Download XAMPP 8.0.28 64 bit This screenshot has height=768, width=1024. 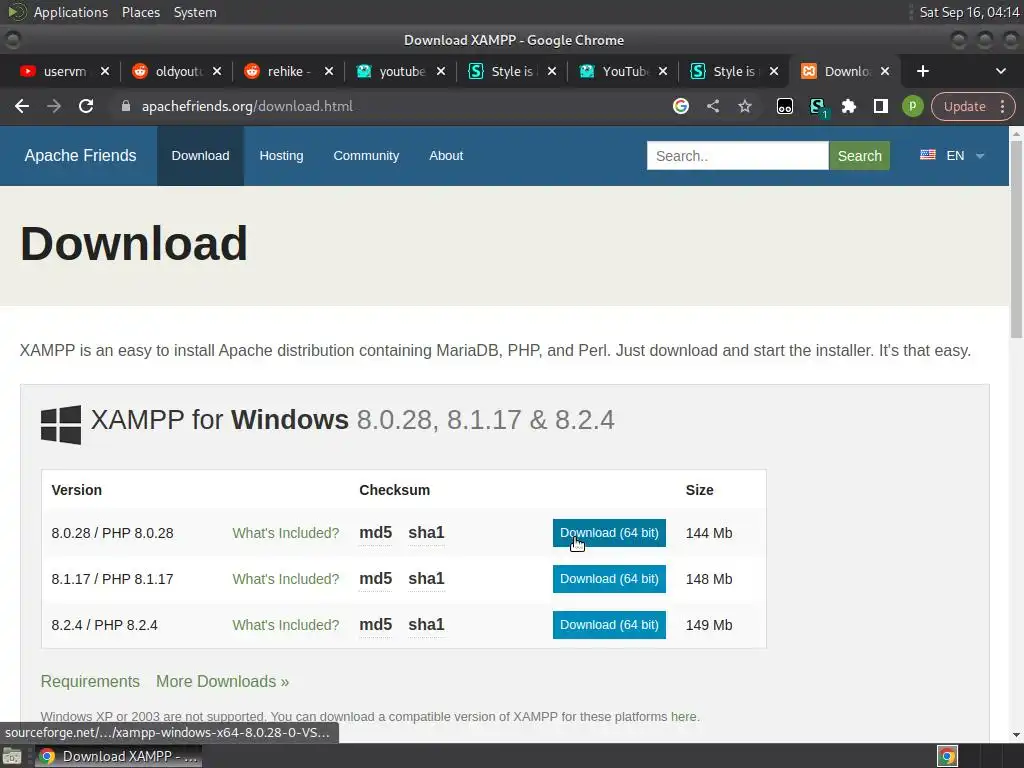(x=609, y=533)
